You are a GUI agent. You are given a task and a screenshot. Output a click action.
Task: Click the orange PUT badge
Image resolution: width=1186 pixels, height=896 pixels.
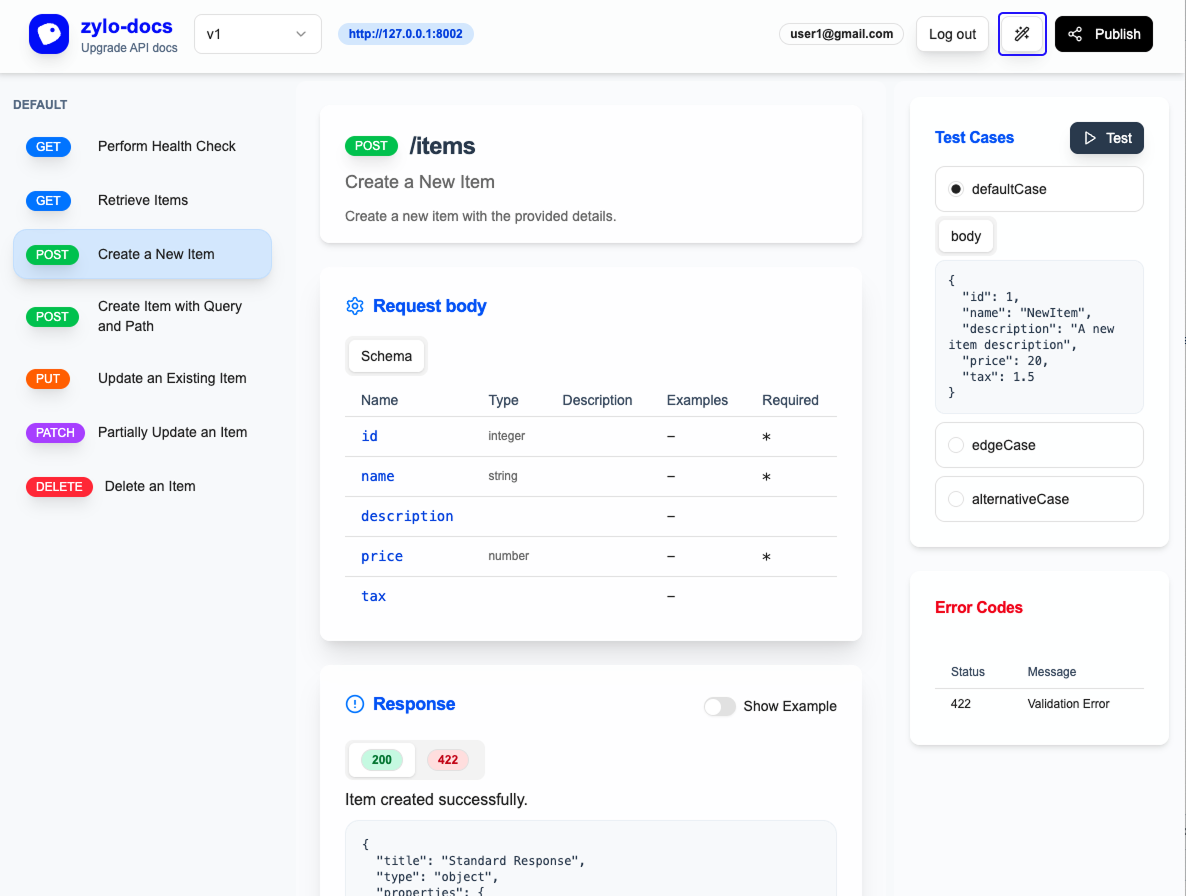[x=48, y=378]
